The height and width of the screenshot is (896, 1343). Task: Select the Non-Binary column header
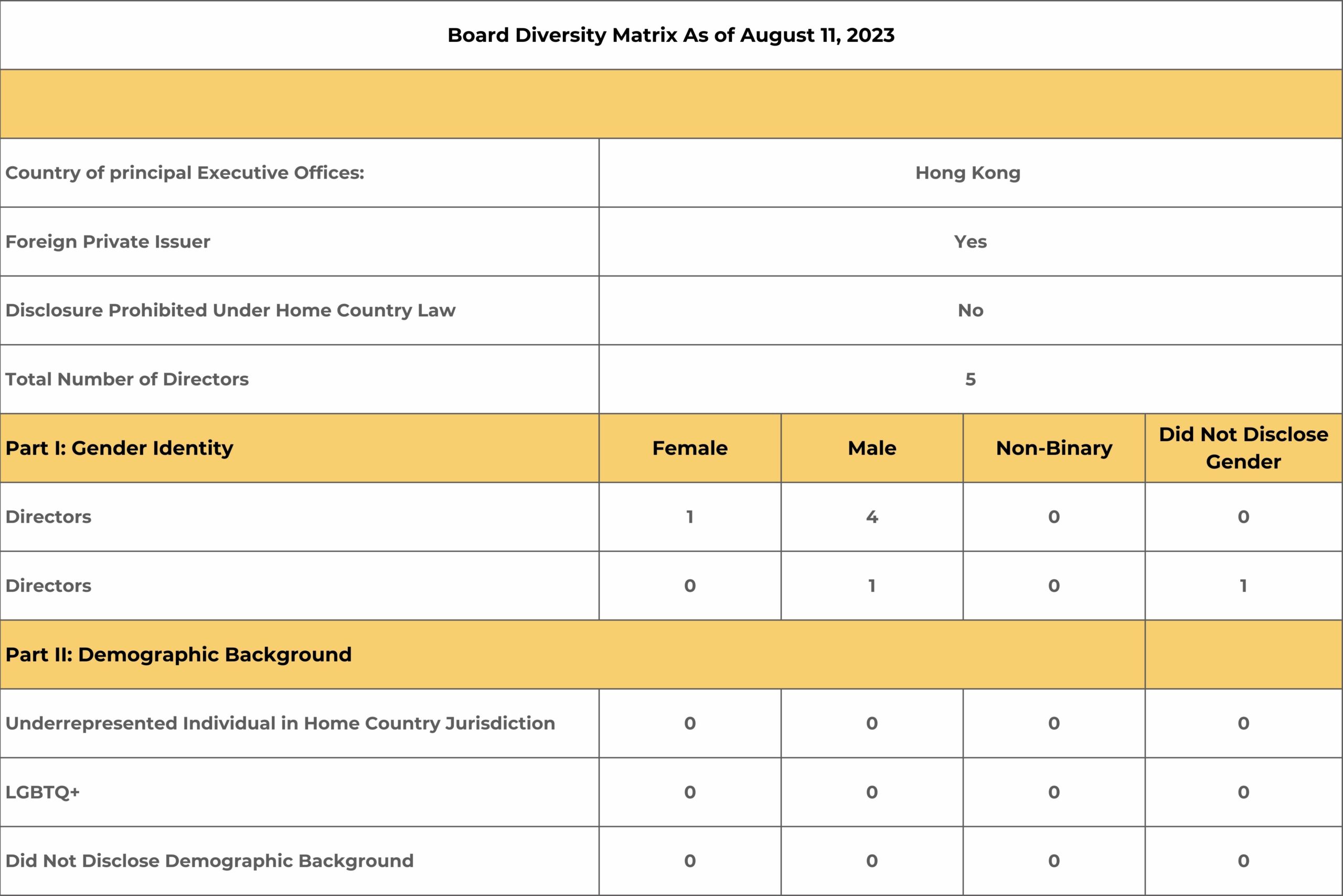[x=1054, y=448]
